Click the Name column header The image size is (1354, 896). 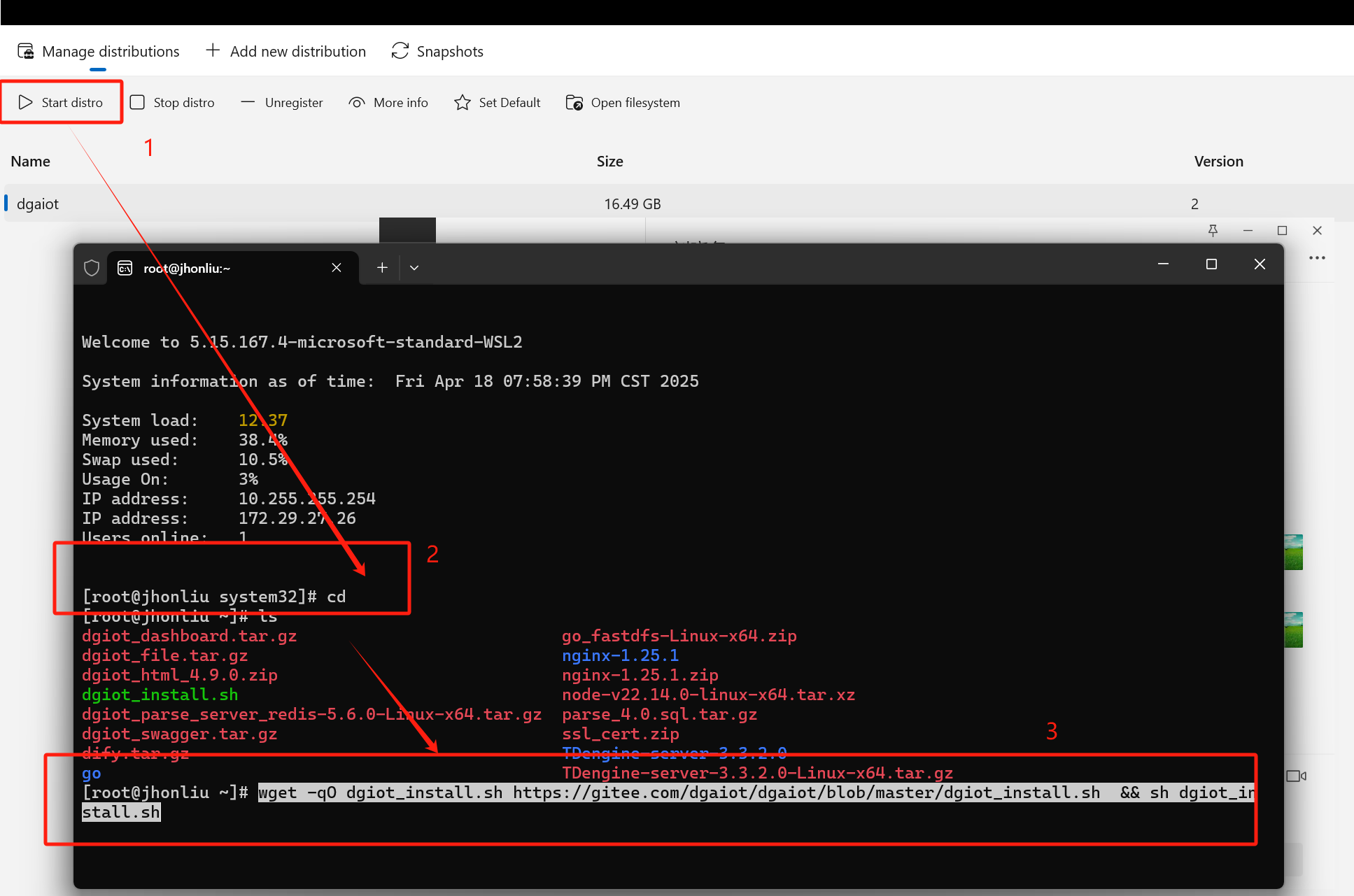coord(30,161)
